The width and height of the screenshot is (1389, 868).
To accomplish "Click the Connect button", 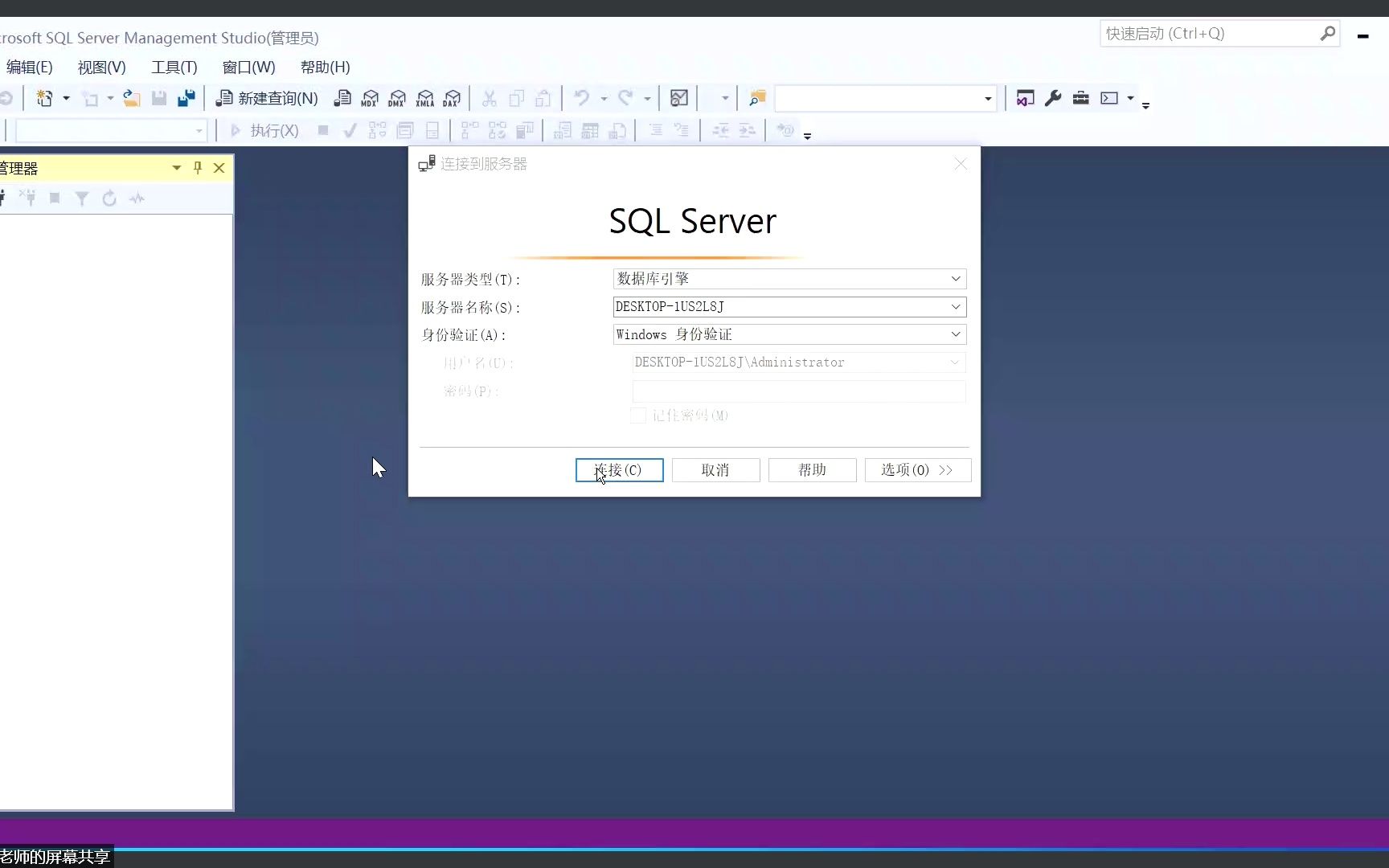I will 619,470.
